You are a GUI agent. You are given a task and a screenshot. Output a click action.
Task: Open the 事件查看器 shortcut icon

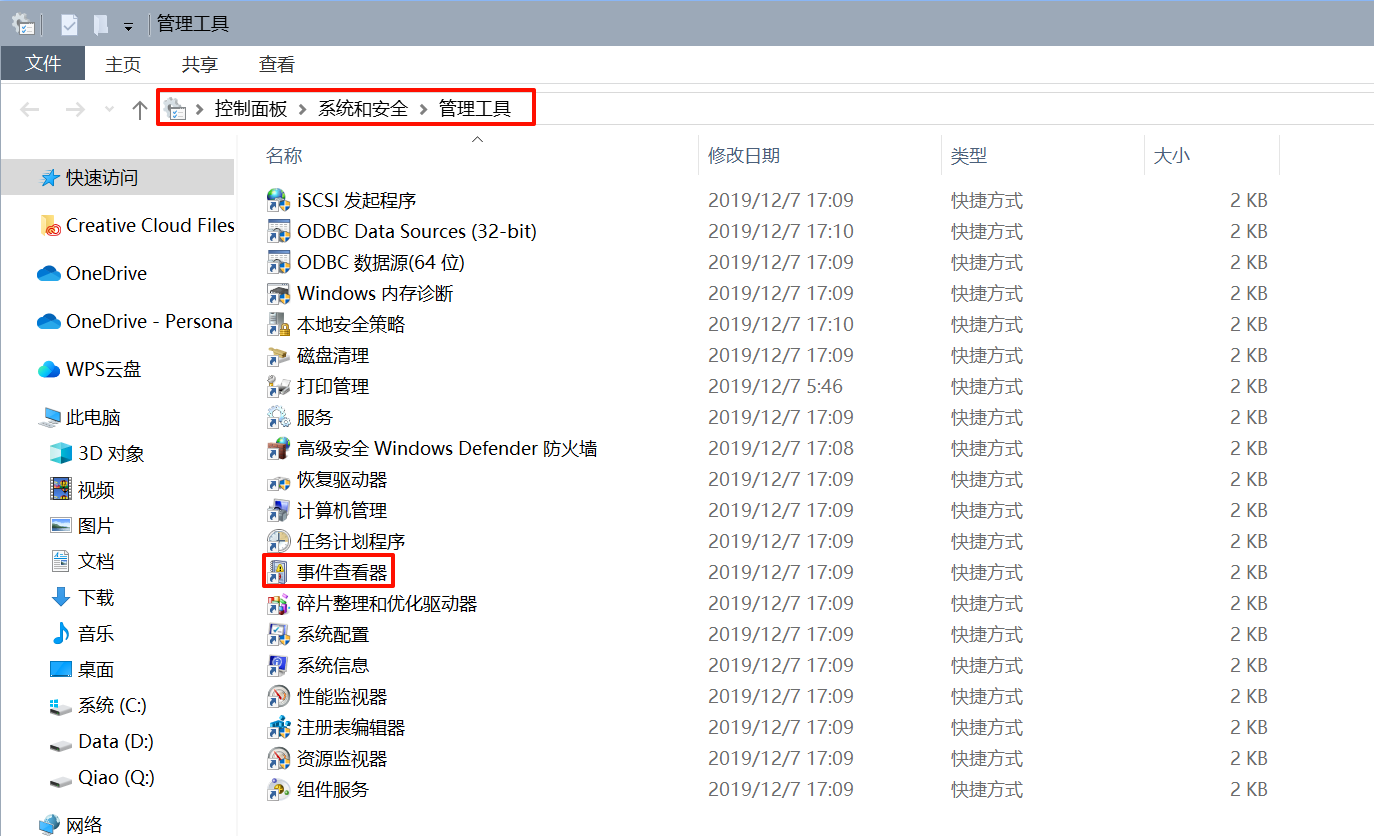(278, 572)
